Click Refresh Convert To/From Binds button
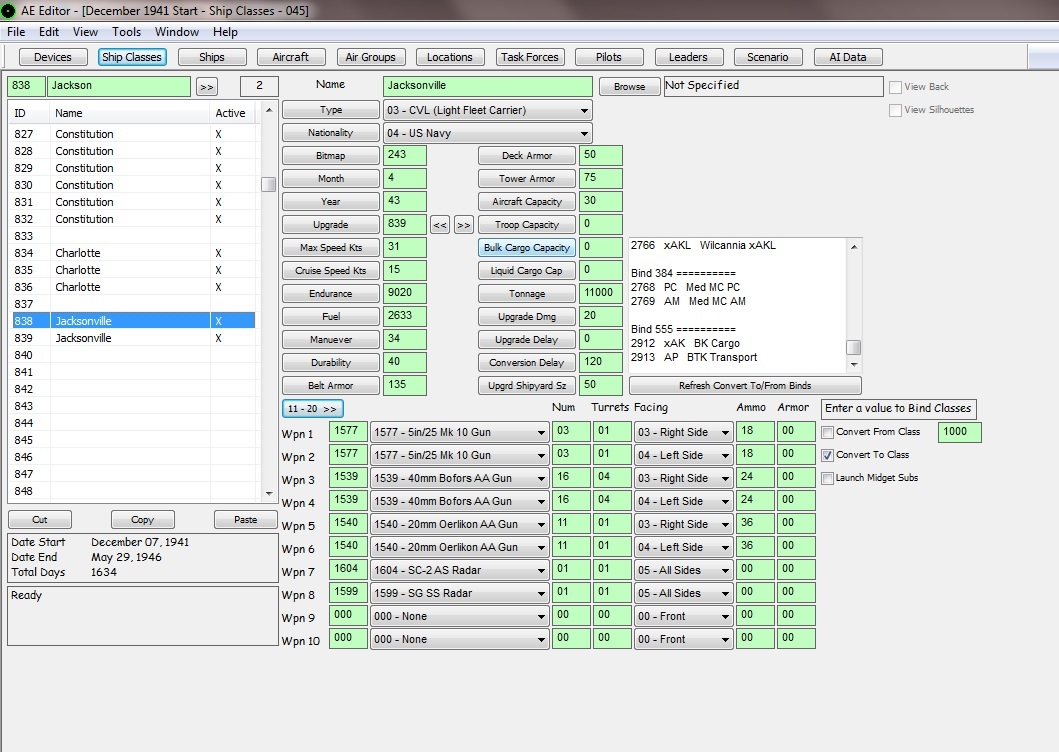The height and width of the screenshot is (752, 1059). [x=745, y=386]
